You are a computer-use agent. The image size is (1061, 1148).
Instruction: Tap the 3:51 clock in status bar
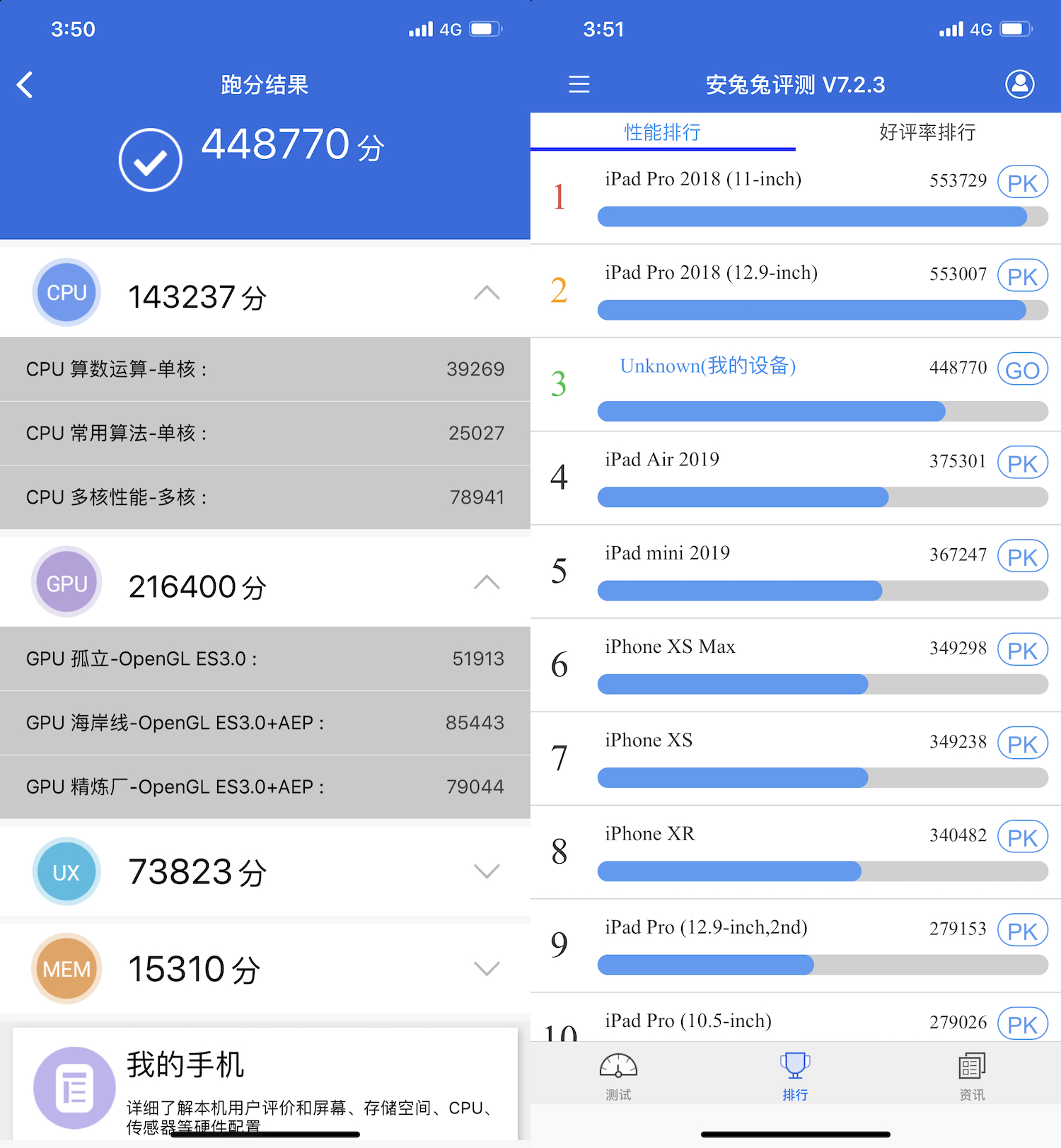[603, 29]
